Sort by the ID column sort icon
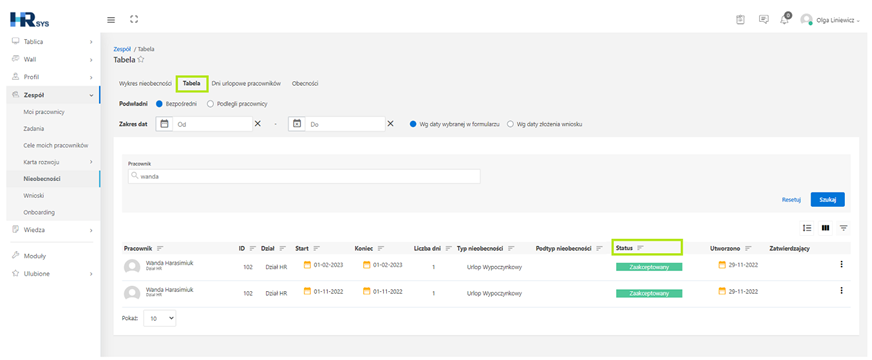 pos(252,248)
